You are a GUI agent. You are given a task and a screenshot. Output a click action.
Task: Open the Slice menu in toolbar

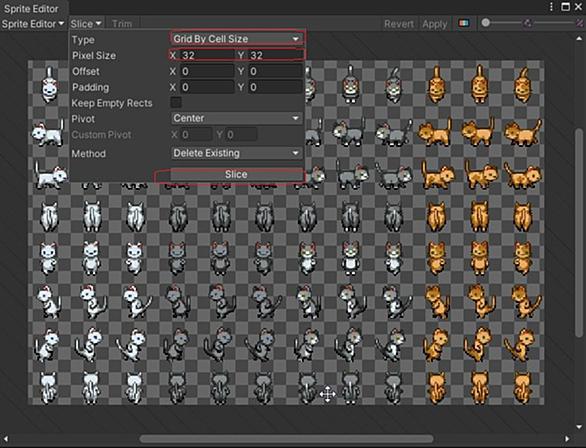click(x=86, y=24)
